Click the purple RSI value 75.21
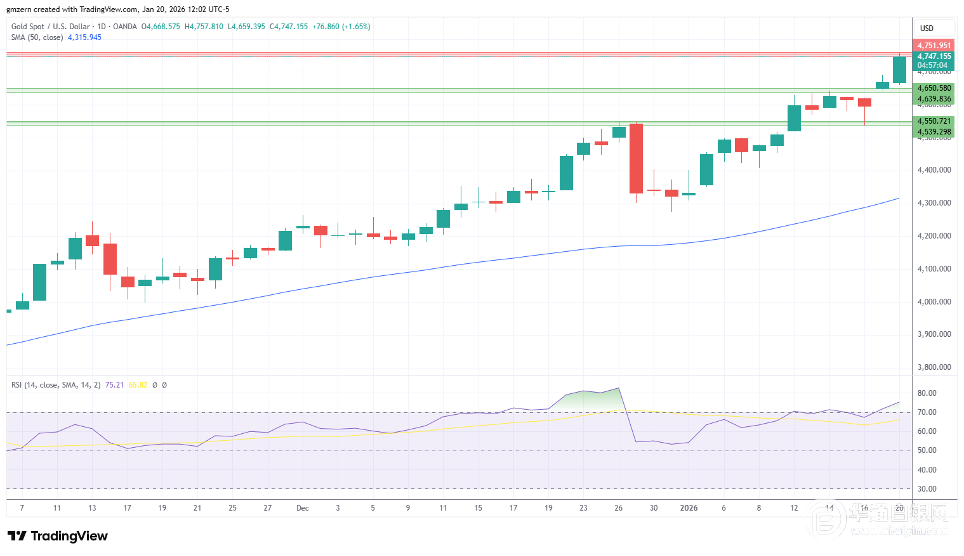 tap(115, 383)
